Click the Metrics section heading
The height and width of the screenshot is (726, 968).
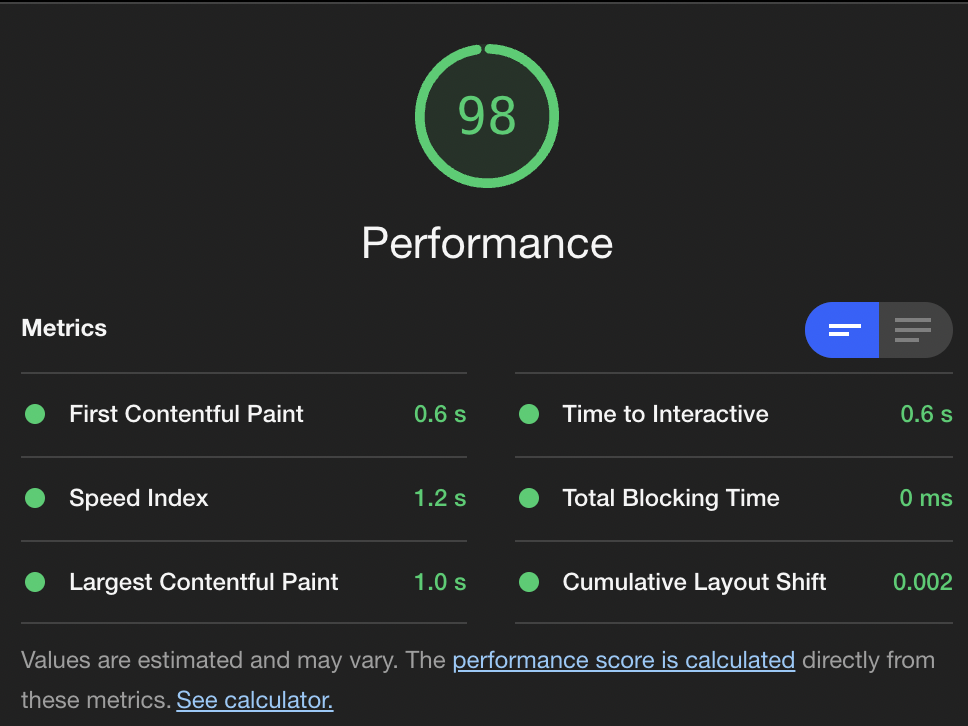point(64,328)
